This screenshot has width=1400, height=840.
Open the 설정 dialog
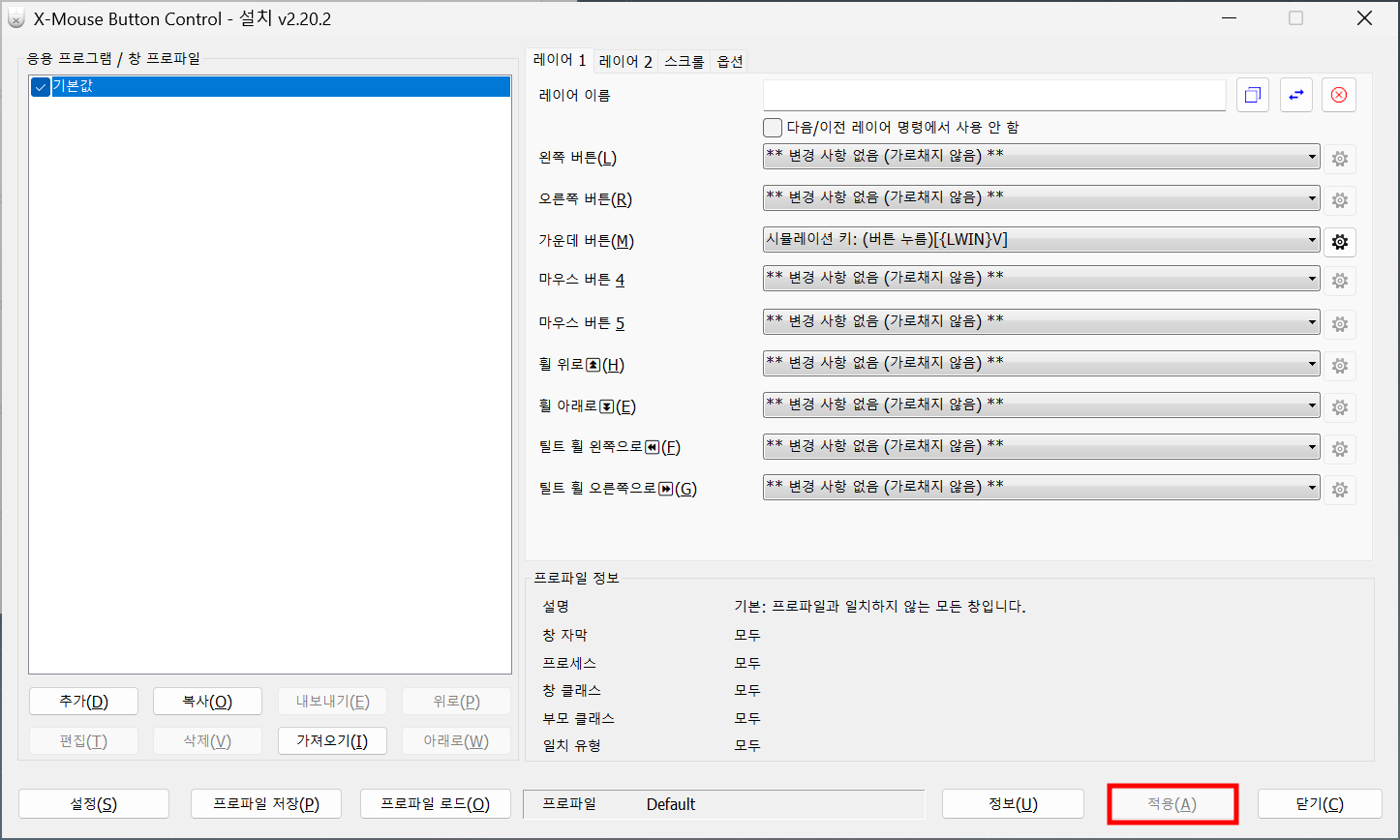[93, 803]
